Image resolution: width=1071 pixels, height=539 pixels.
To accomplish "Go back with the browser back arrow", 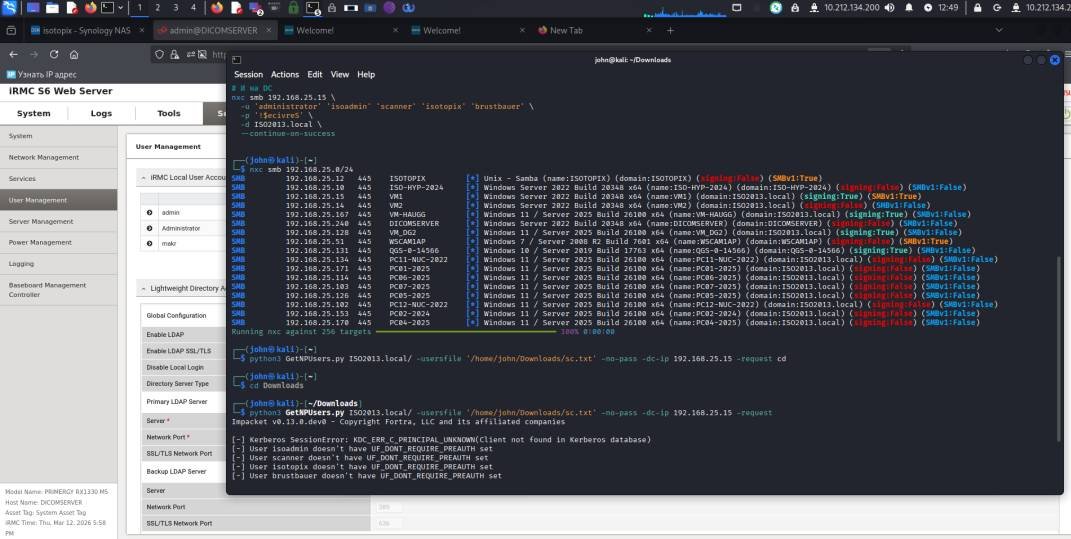I will click(14, 55).
